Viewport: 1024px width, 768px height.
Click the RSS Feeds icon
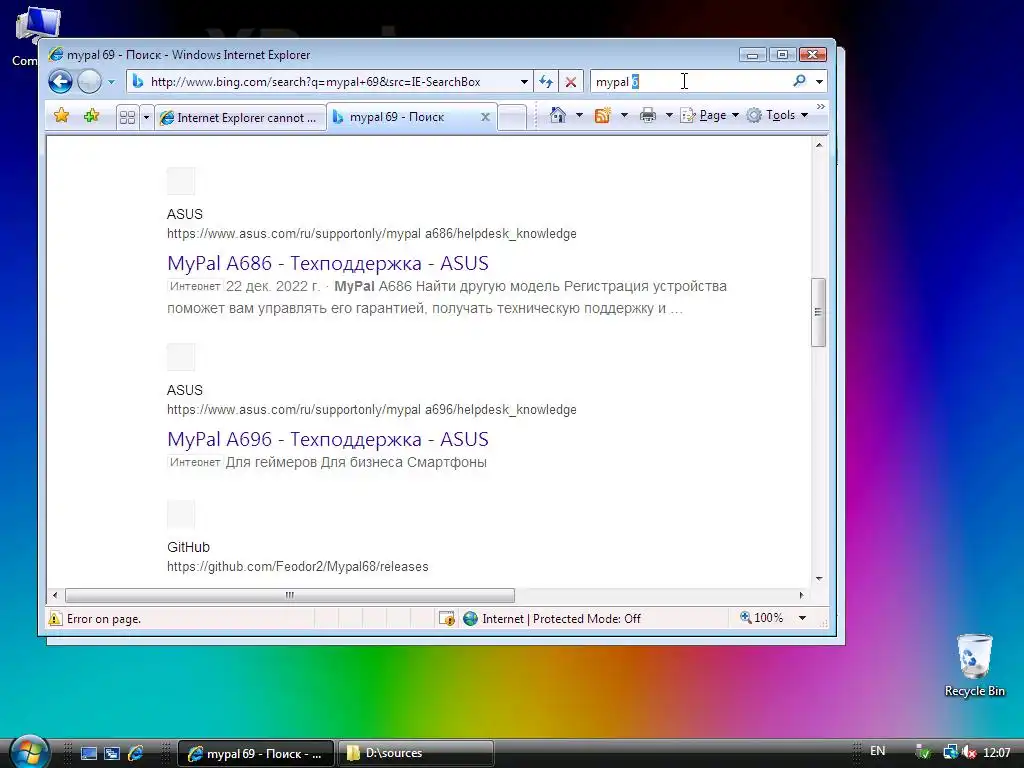click(x=602, y=116)
